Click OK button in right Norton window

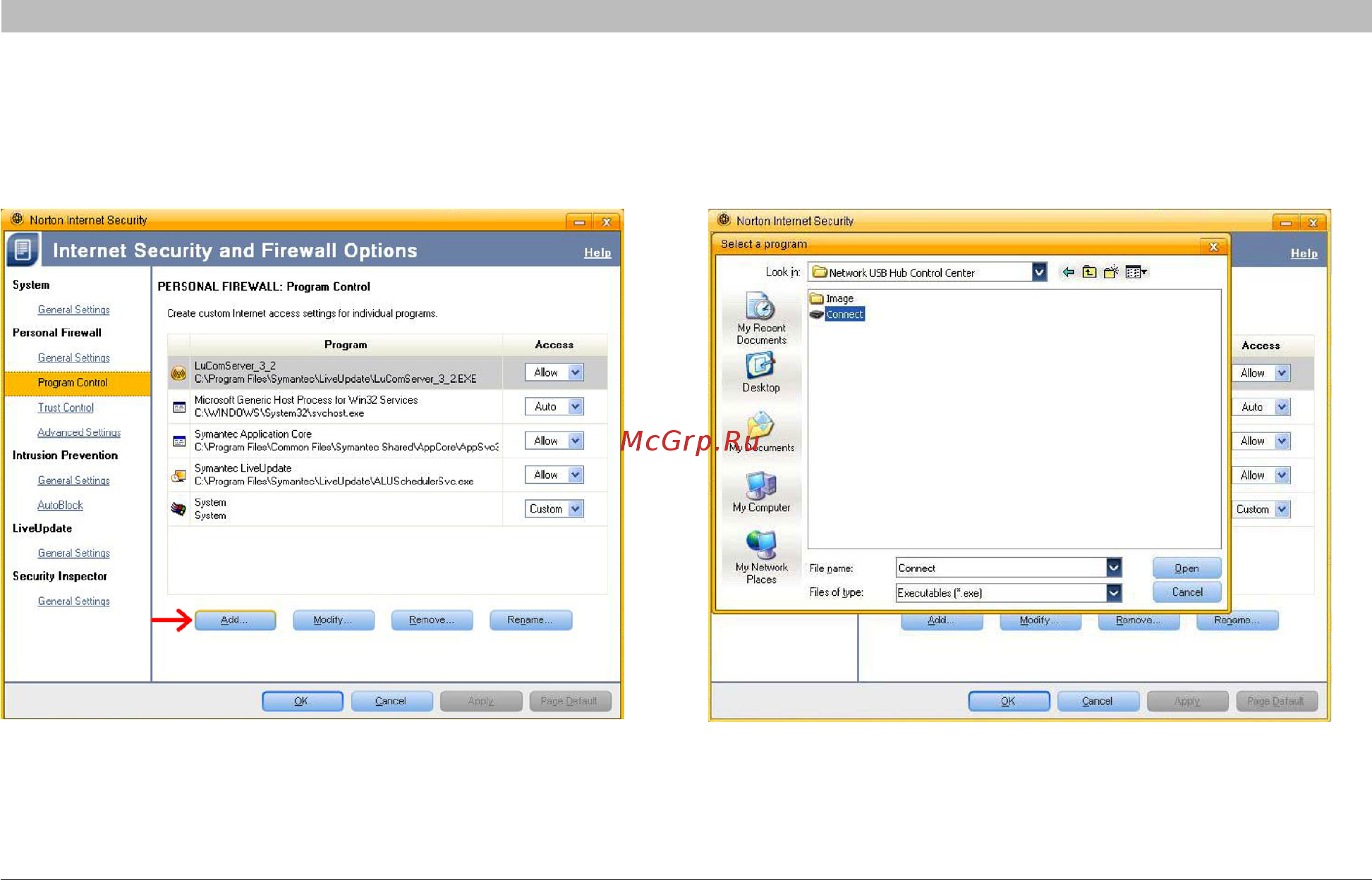pyautogui.click(x=1009, y=701)
